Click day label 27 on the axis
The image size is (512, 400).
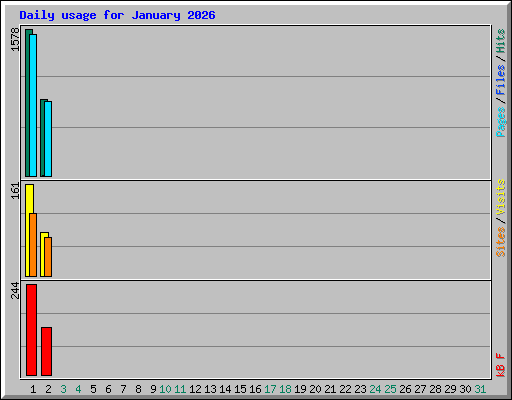tap(420, 389)
